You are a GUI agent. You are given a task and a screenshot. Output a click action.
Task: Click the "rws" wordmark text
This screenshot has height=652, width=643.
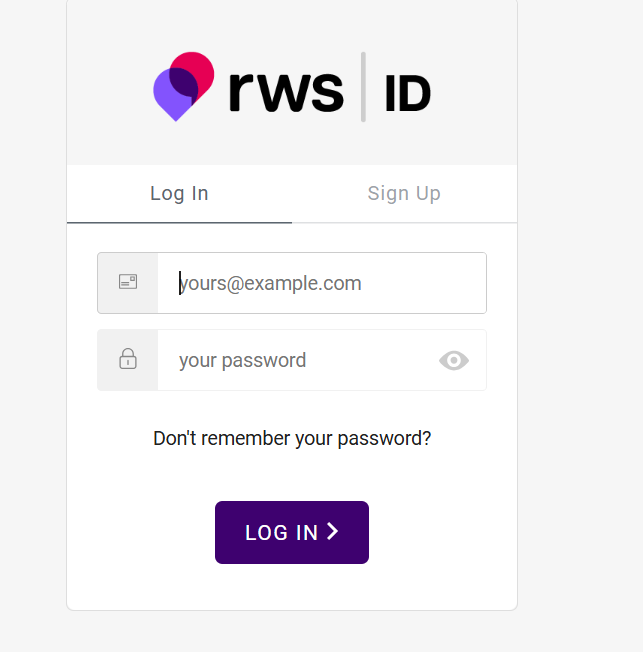[x=286, y=88]
